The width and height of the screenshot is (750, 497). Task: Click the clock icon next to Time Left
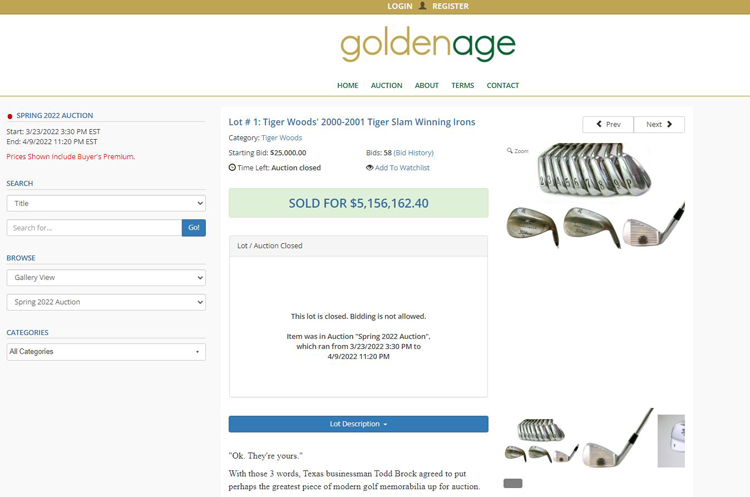232,167
